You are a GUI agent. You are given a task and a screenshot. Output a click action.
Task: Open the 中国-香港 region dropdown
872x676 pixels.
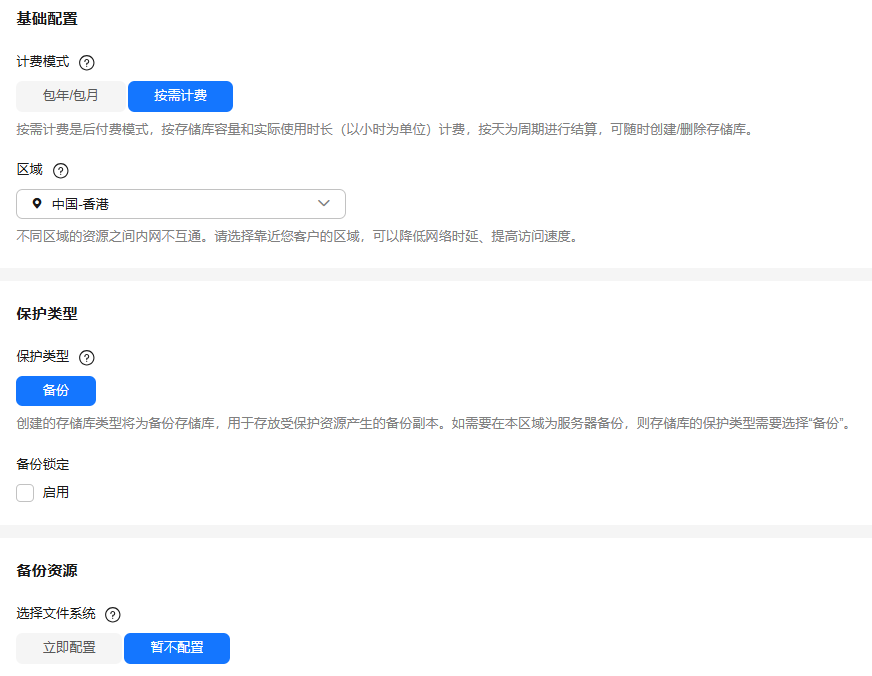pos(181,204)
